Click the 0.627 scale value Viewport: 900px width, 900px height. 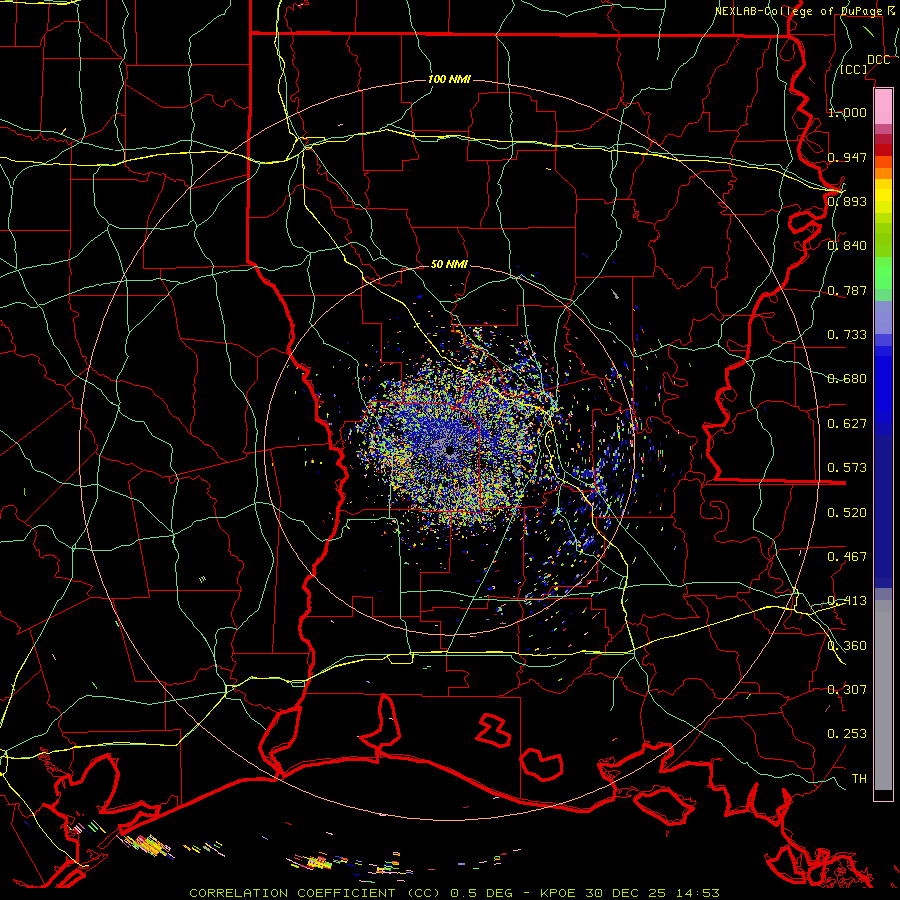pyautogui.click(x=847, y=424)
